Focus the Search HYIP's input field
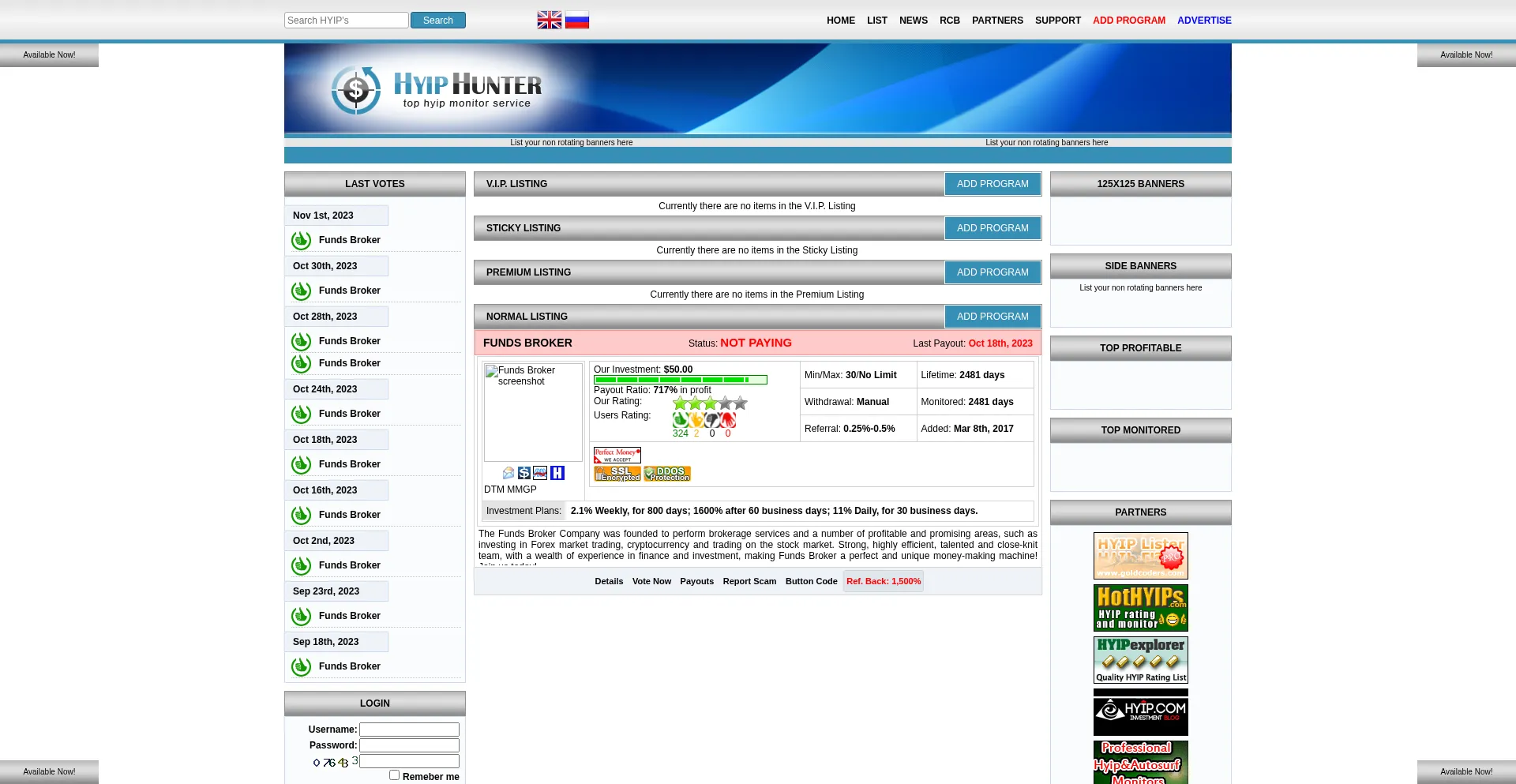Image resolution: width=1516 pixels, height=784 pixels. (346, 21)
